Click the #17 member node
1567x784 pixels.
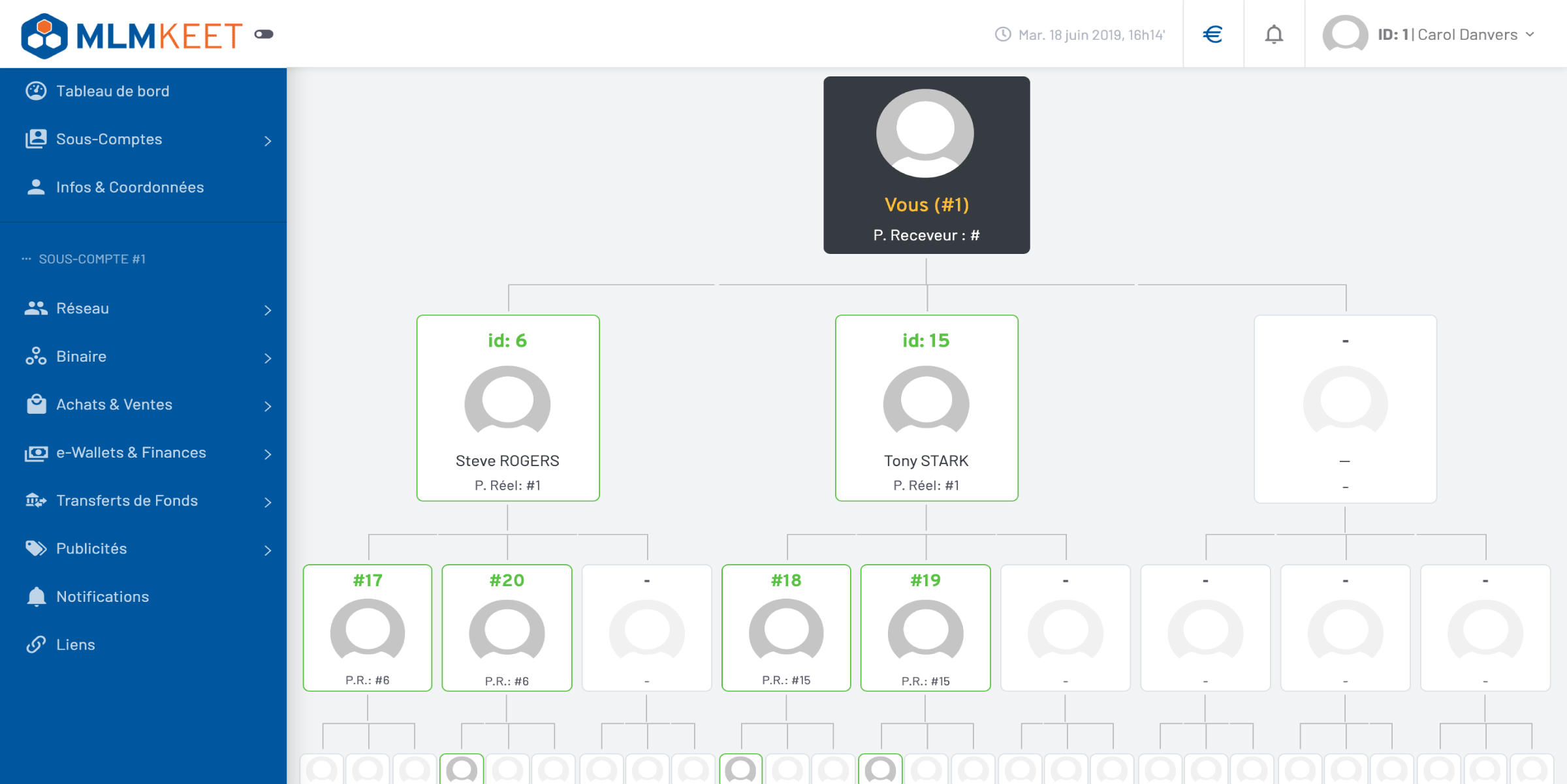[367, 628]
